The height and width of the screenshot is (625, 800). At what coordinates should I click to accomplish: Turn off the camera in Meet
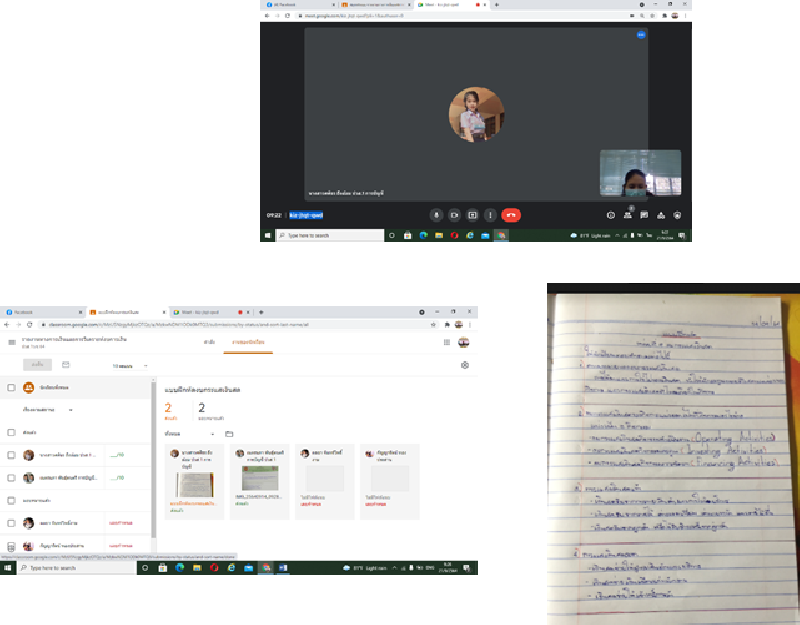pos(454,215)
